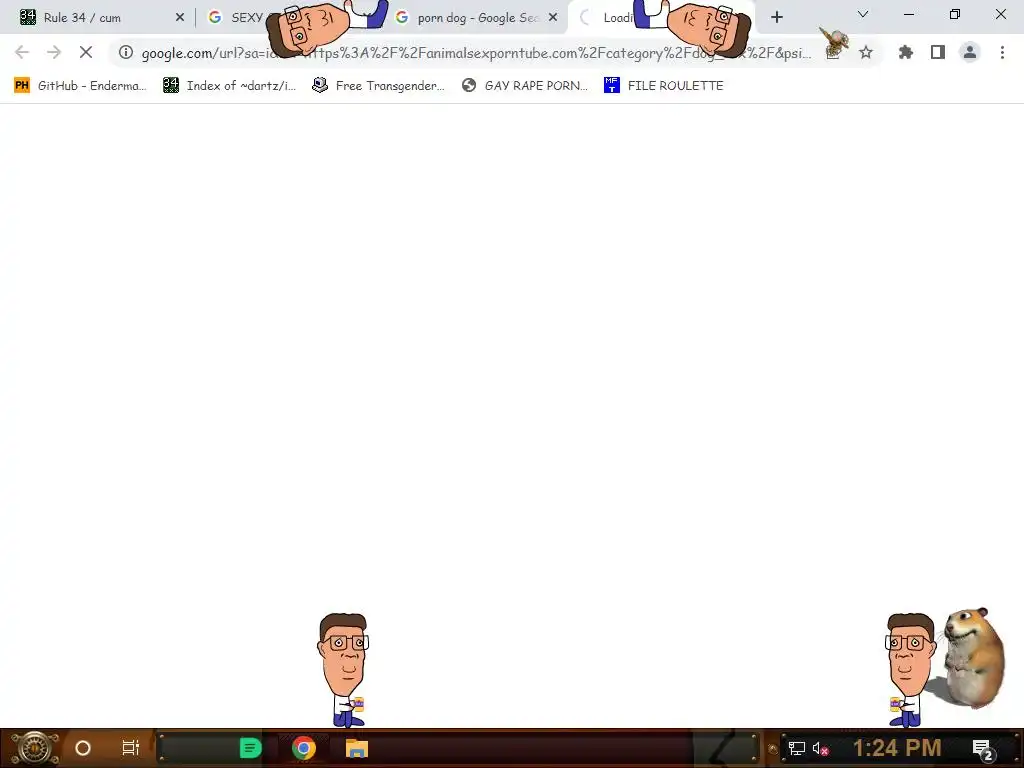Screen dimensions: 1024x768
Task: Go back to the previous page
Action: click(22, 52)
